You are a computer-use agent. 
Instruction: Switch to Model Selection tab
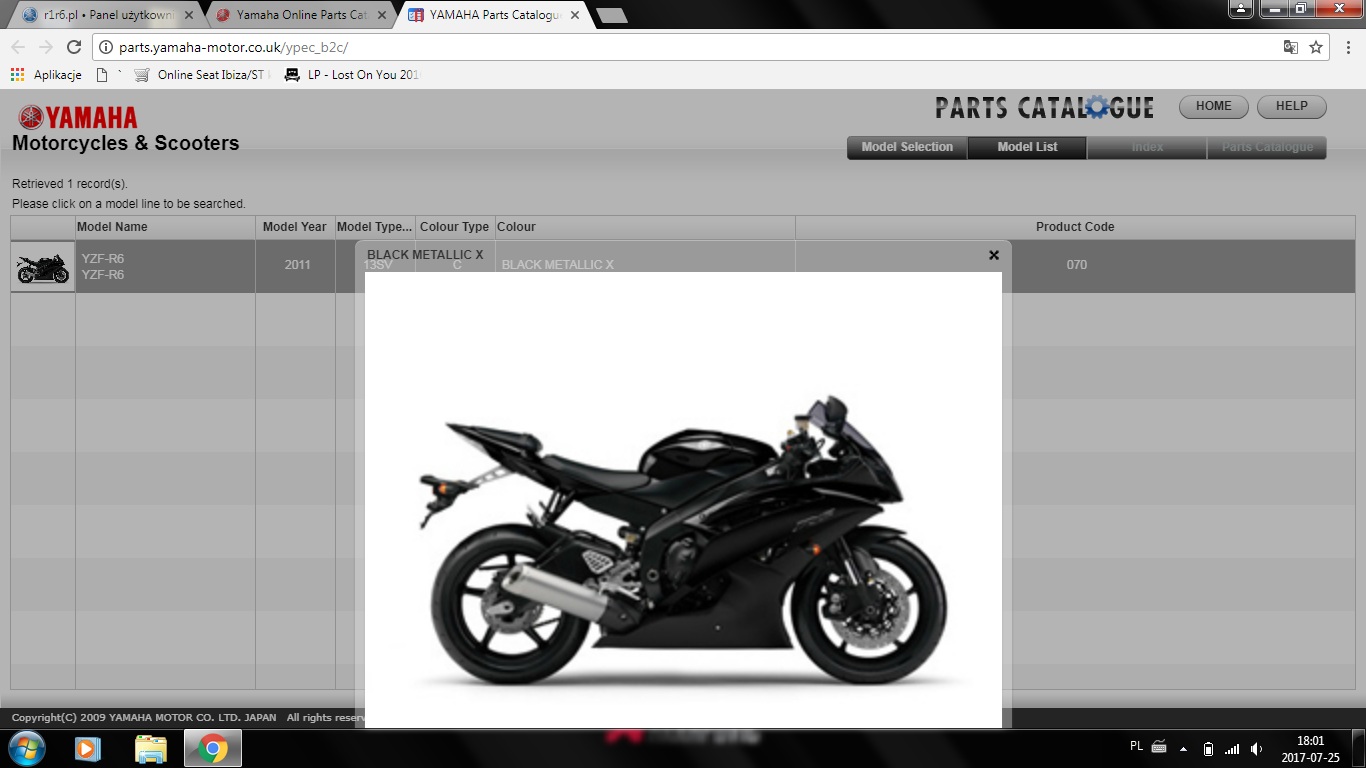(907, 147)
